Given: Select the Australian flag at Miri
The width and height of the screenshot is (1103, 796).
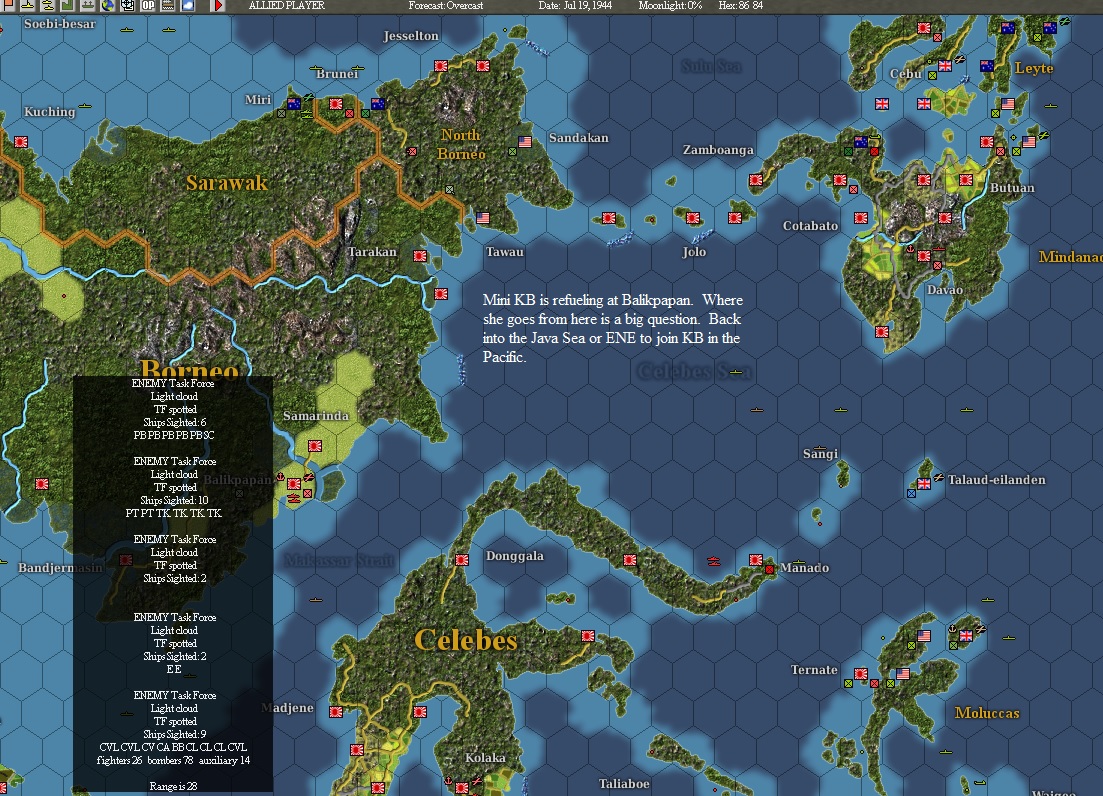Looking at the screenshot, I should point(294,104).
